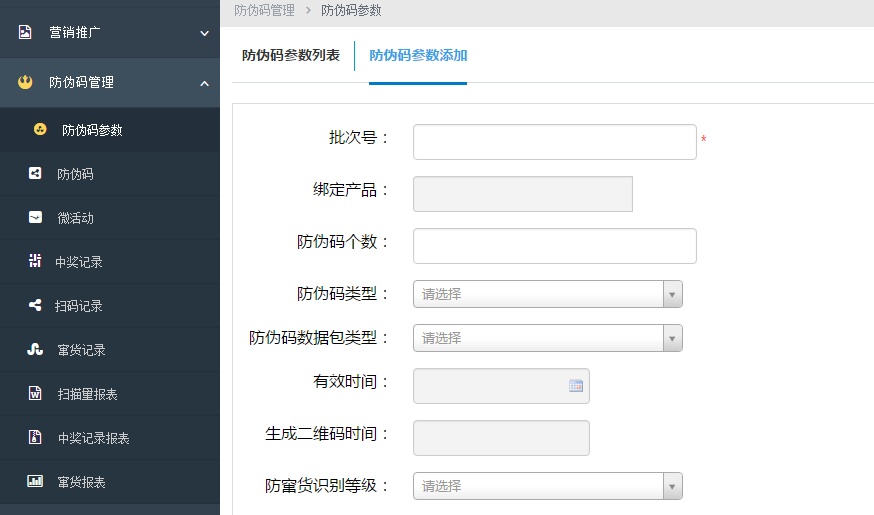Click the 营销推广 sidebar icon
The image size is (874, 515).
(x=25, y=32)
